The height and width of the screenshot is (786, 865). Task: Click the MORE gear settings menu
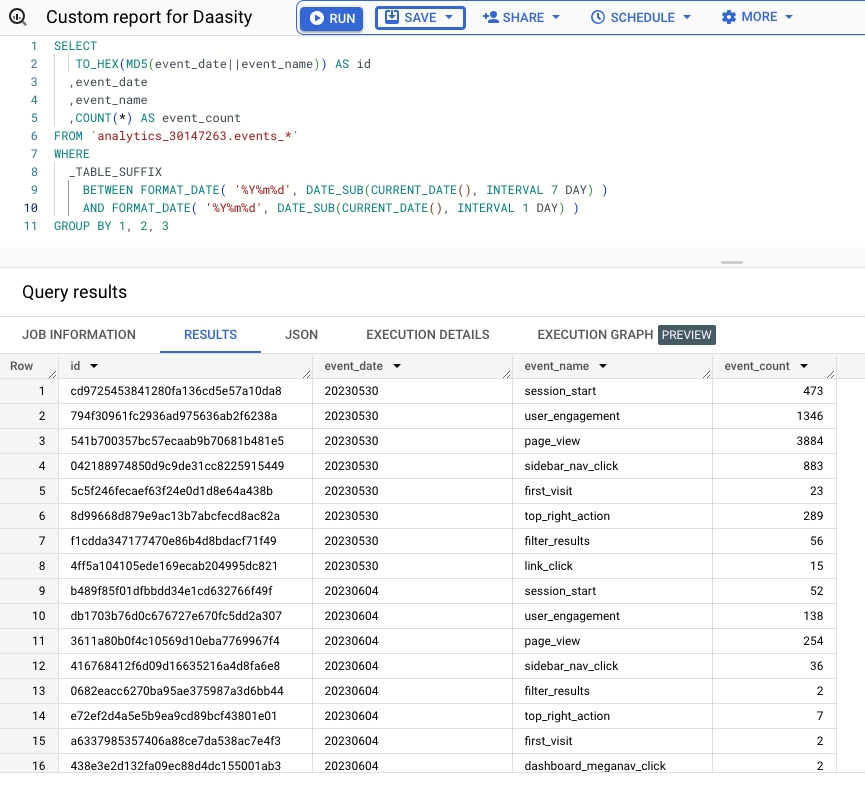point(757,18)
